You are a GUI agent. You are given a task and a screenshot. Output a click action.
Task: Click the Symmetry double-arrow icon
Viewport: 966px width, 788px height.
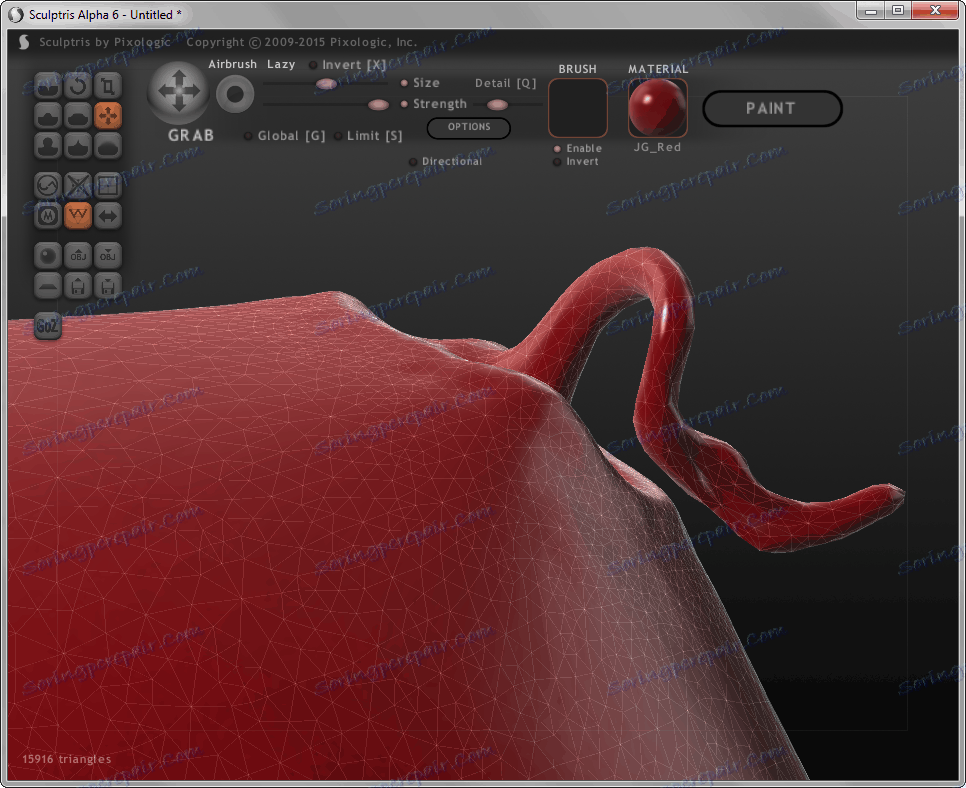pyautogui.click(x=108, y=215)
